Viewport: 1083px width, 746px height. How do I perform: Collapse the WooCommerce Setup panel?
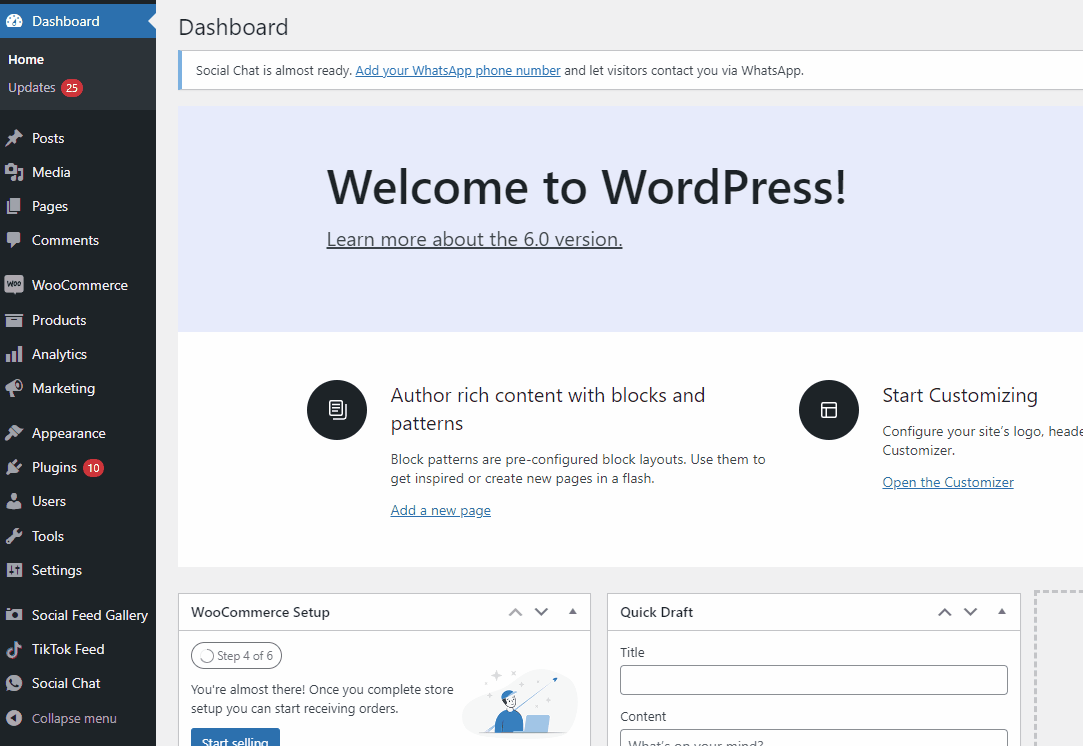tap(573, 612)
